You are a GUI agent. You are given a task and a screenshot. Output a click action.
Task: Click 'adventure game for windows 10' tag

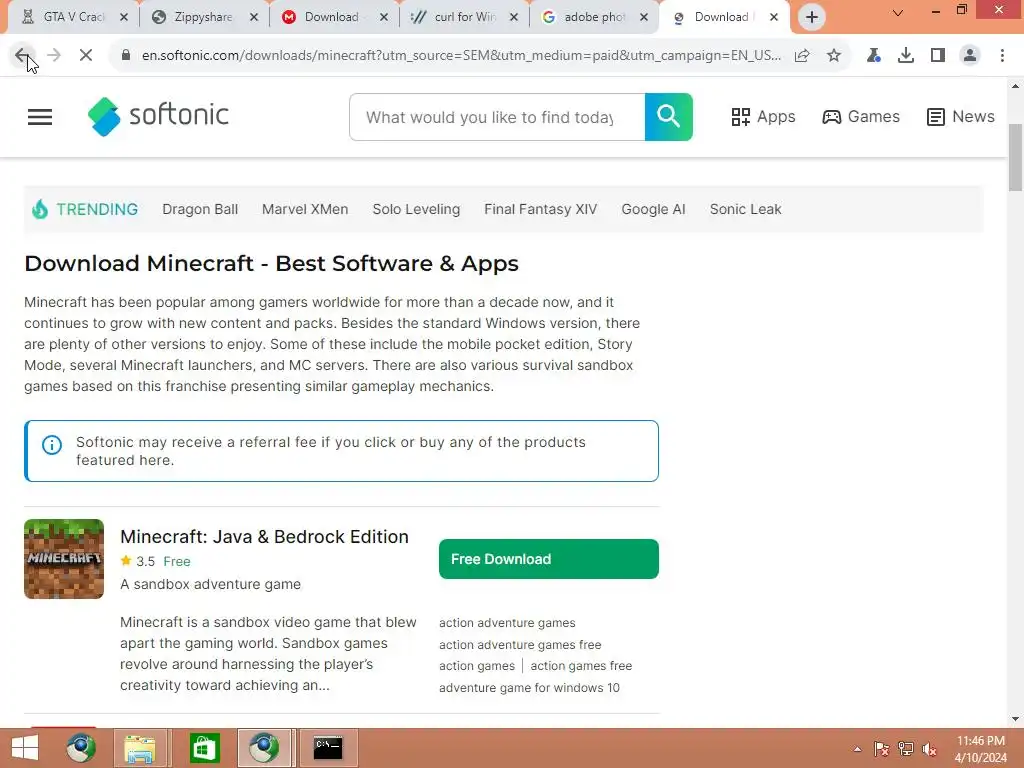(x=530, y=688)
